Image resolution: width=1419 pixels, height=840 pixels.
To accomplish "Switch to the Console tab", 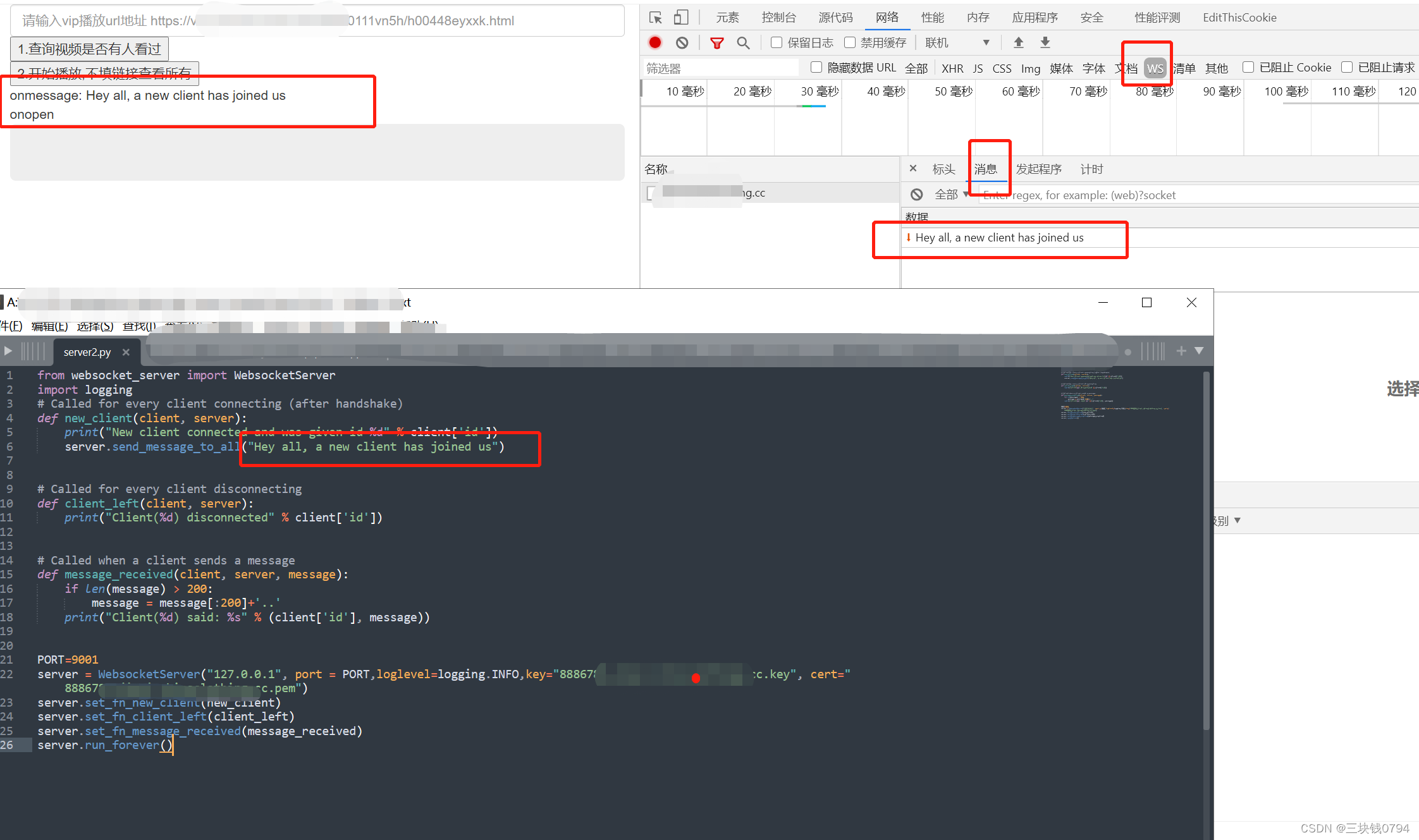I will tap(778, 18).
